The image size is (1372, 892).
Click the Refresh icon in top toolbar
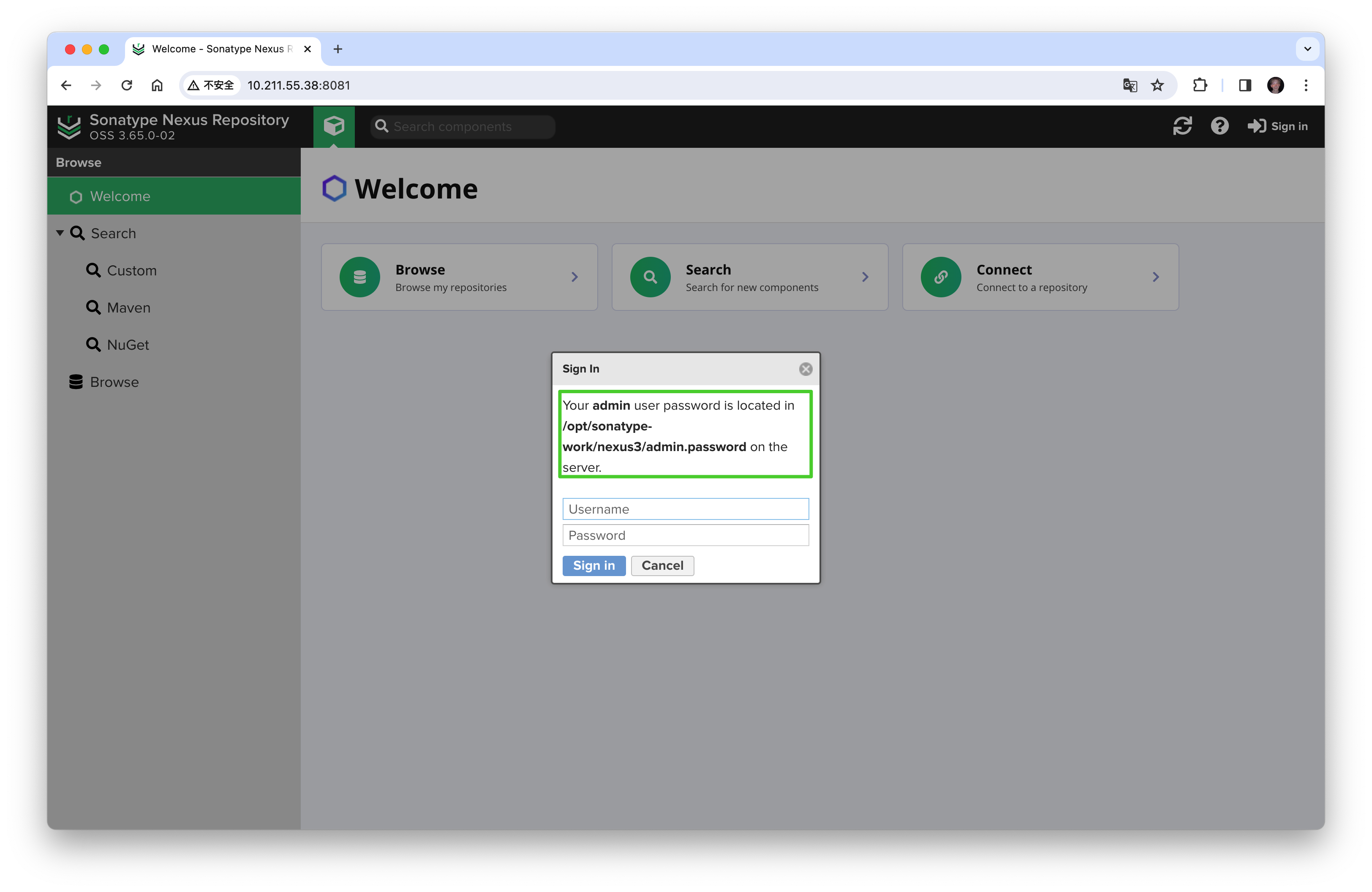coord(1183,126)
